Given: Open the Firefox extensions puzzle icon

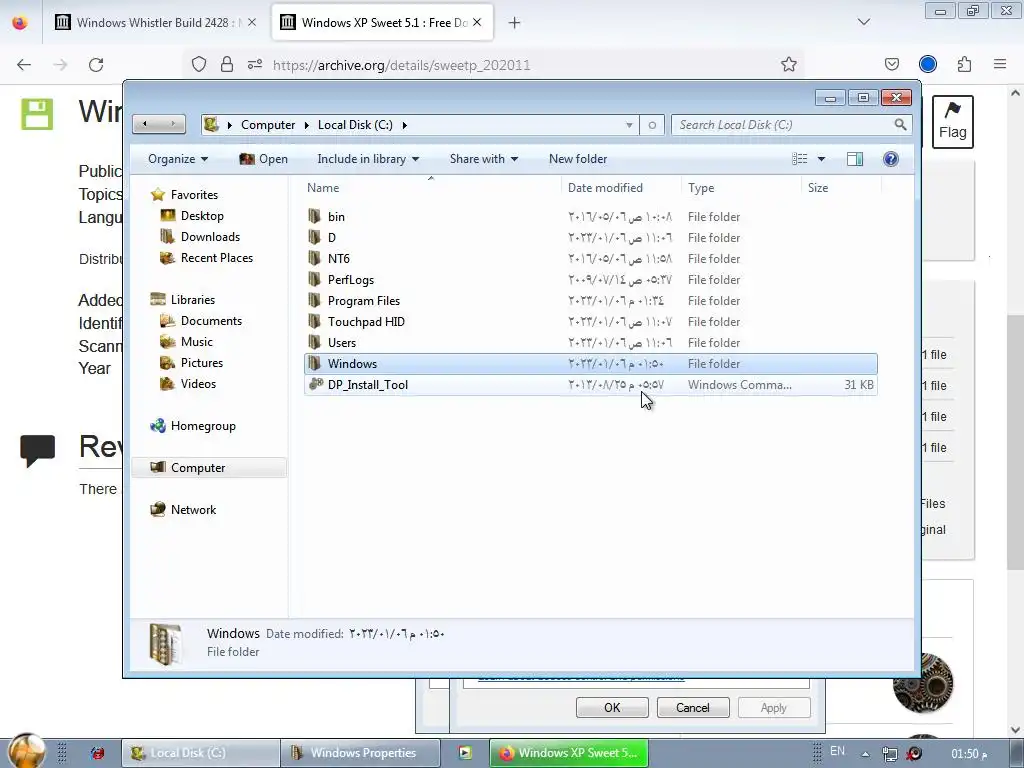Looking at the screenshot, I should [964, 64].
